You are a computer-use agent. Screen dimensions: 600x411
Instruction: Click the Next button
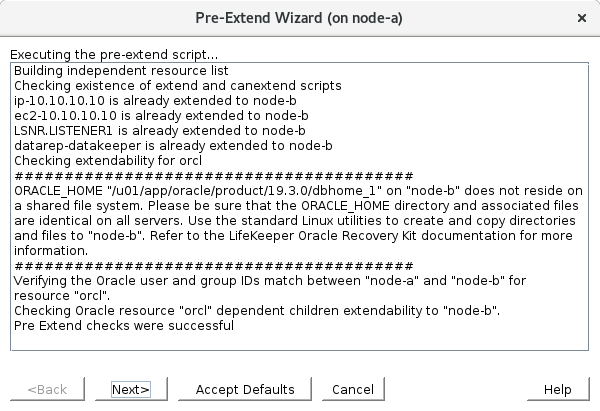130,389
